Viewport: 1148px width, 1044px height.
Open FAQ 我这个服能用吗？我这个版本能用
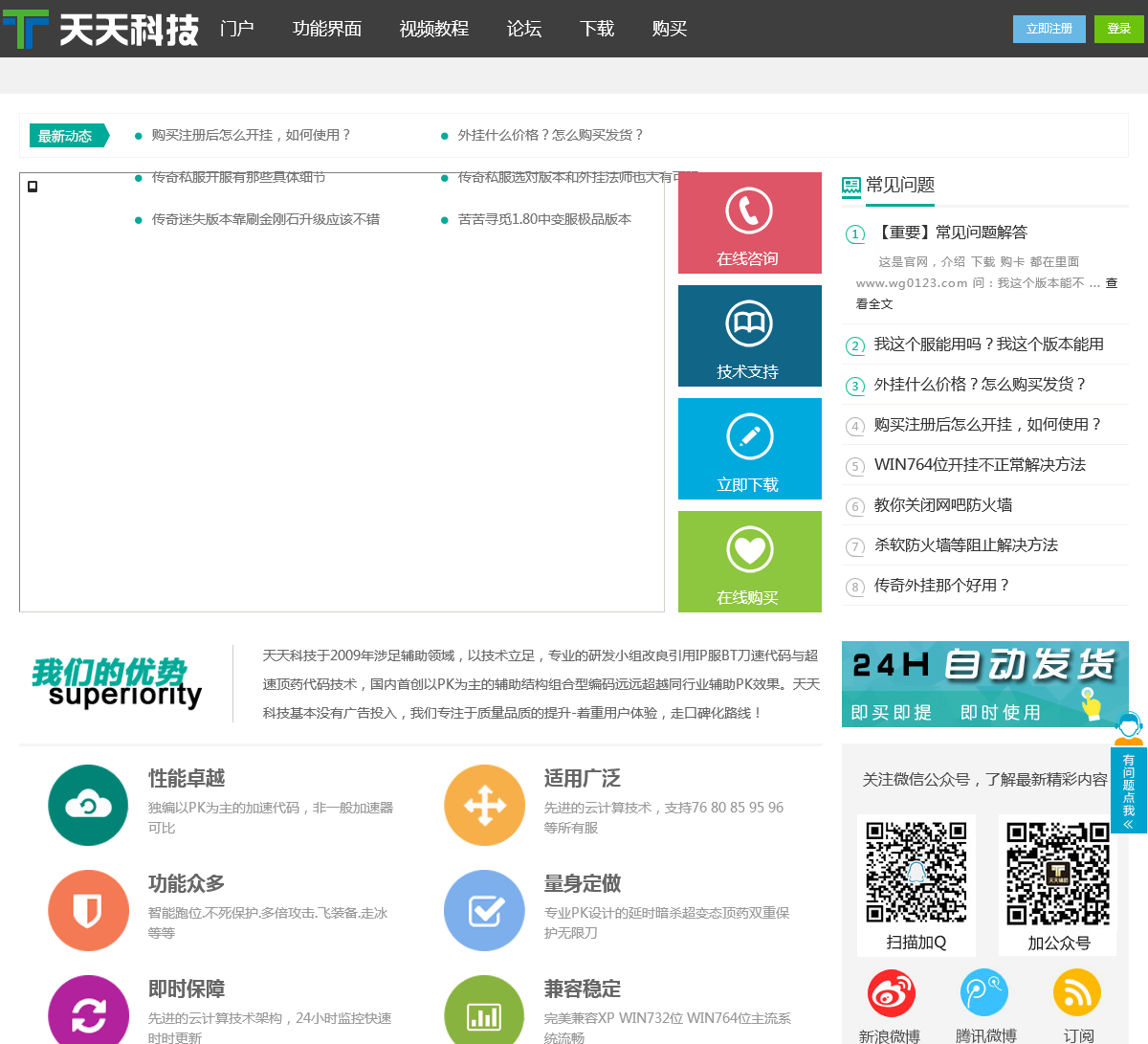(x=989, y=344)
